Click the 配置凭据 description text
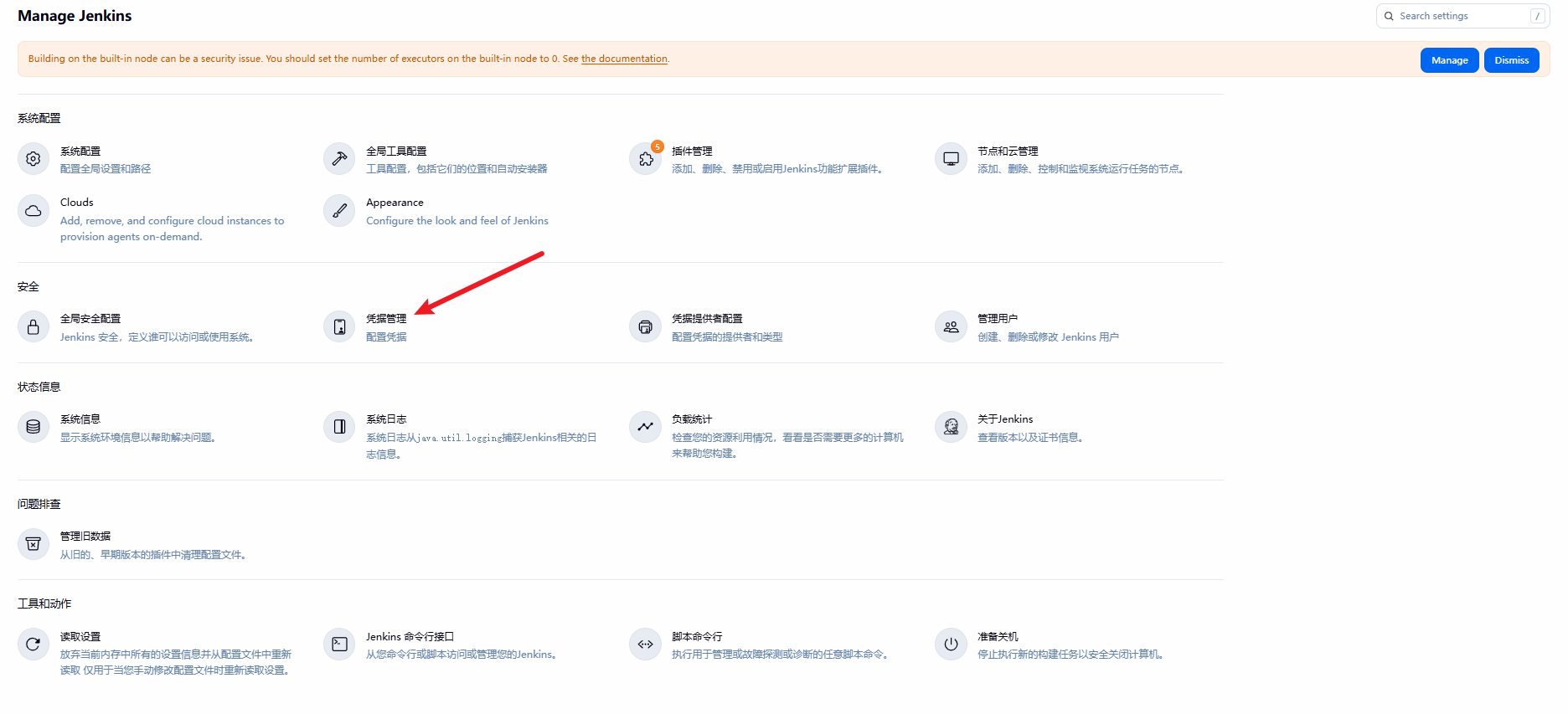The width and height of the screenshot is (1568, 714). click(x=386, y=337)
